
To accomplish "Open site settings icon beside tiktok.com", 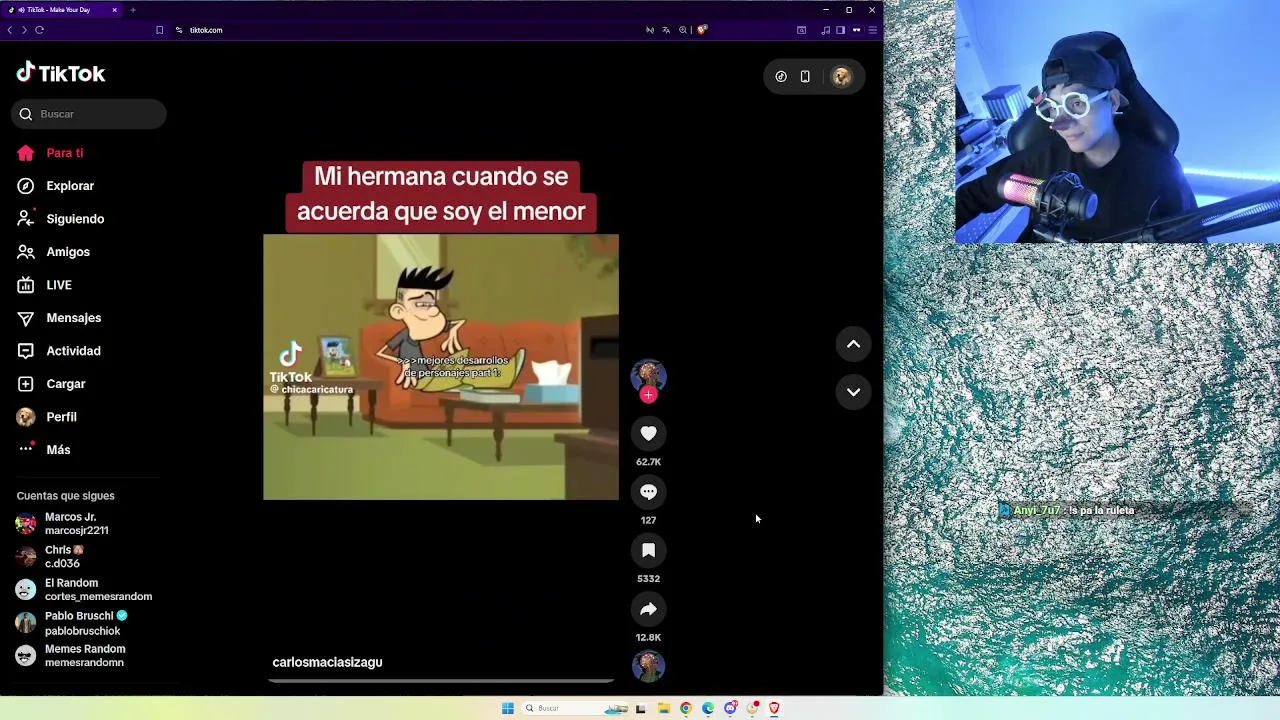I will tap(179, 30).
